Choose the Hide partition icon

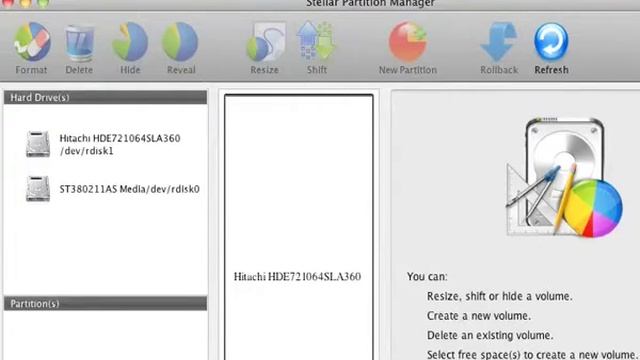tap(130, 42)
